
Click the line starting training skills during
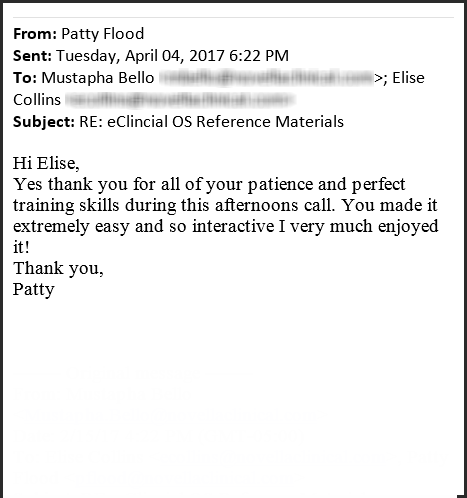(225, 205)
